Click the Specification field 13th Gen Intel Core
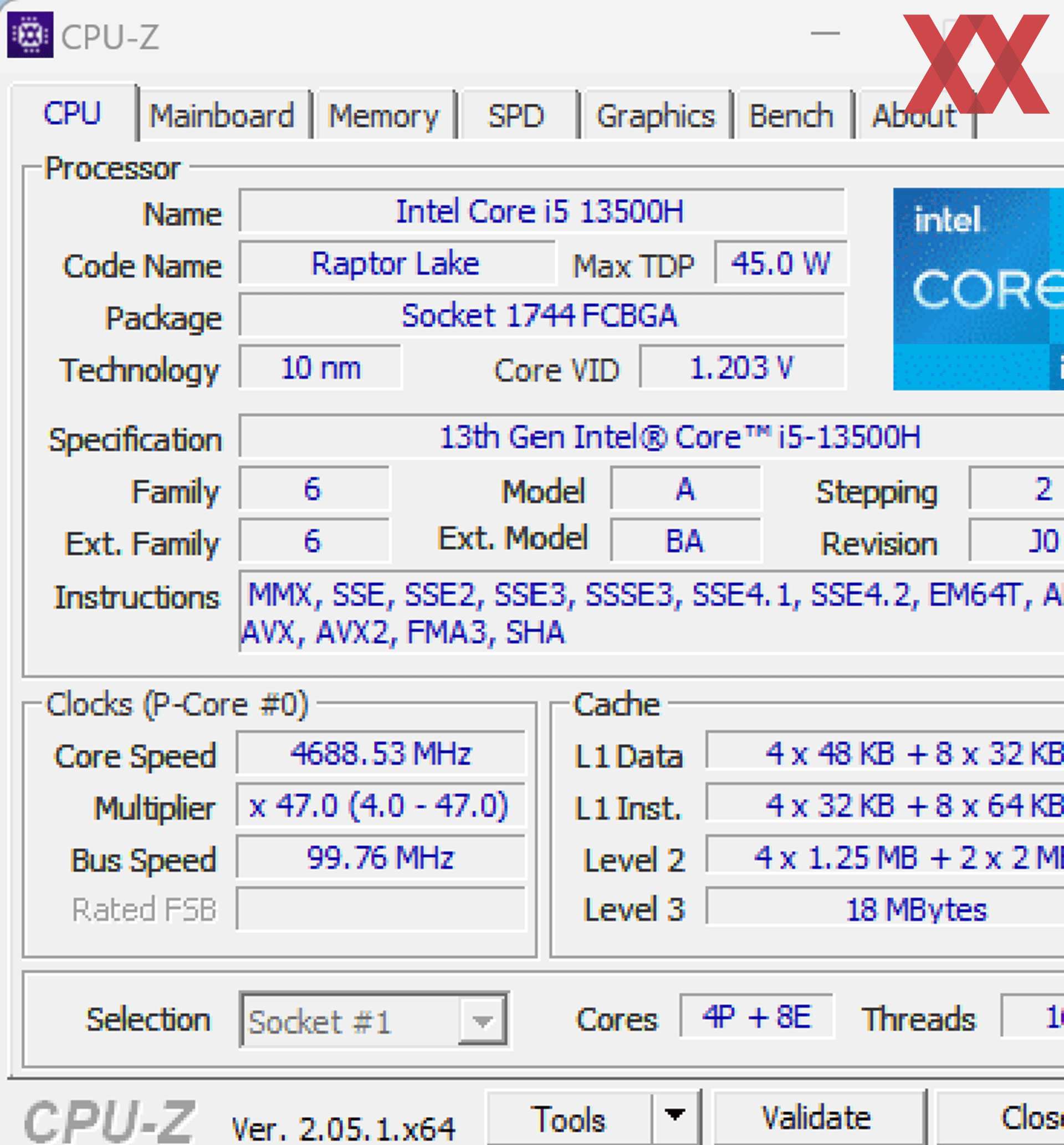 click(652, 437)
